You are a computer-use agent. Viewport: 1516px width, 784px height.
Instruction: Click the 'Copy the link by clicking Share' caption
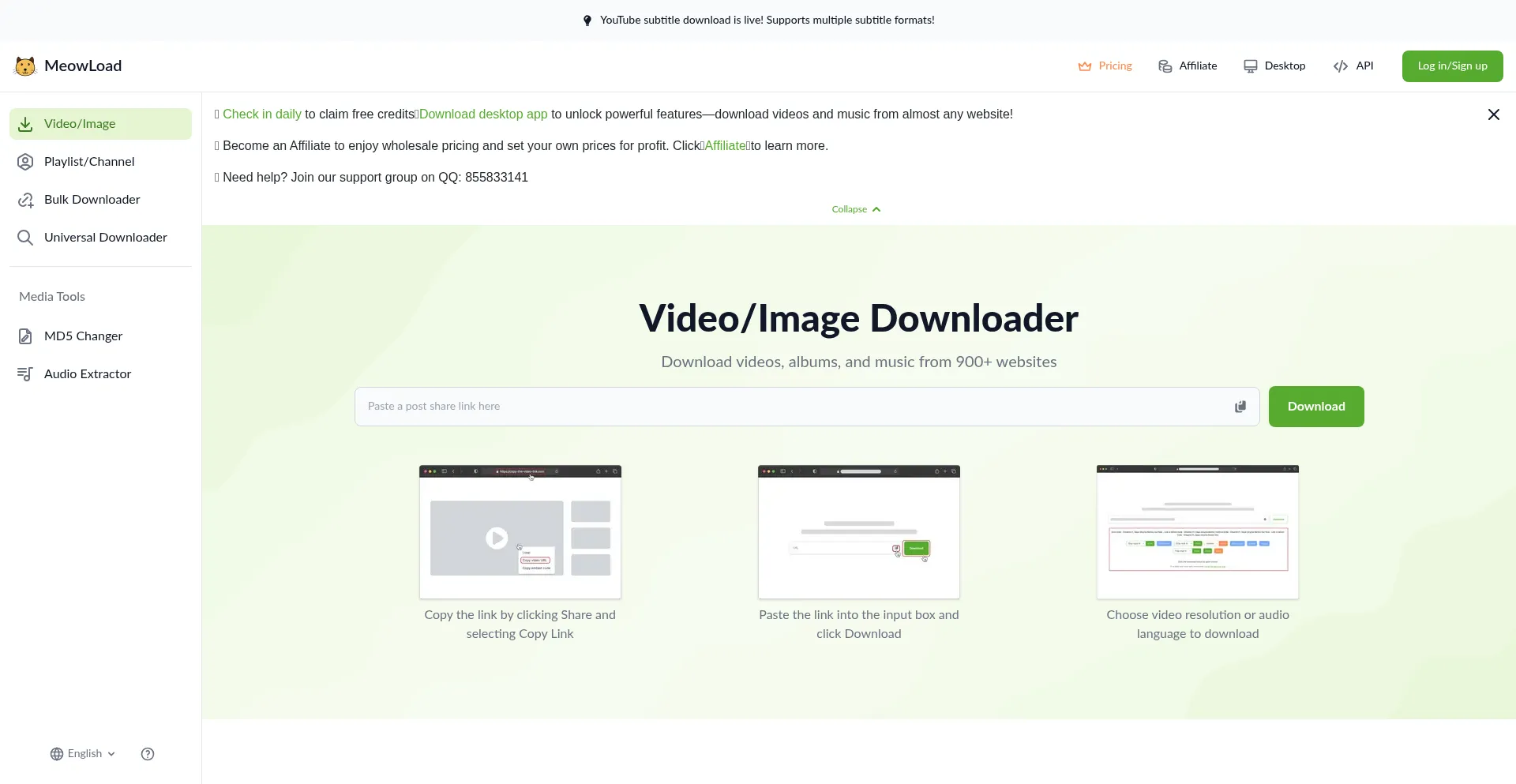point(520,625)
